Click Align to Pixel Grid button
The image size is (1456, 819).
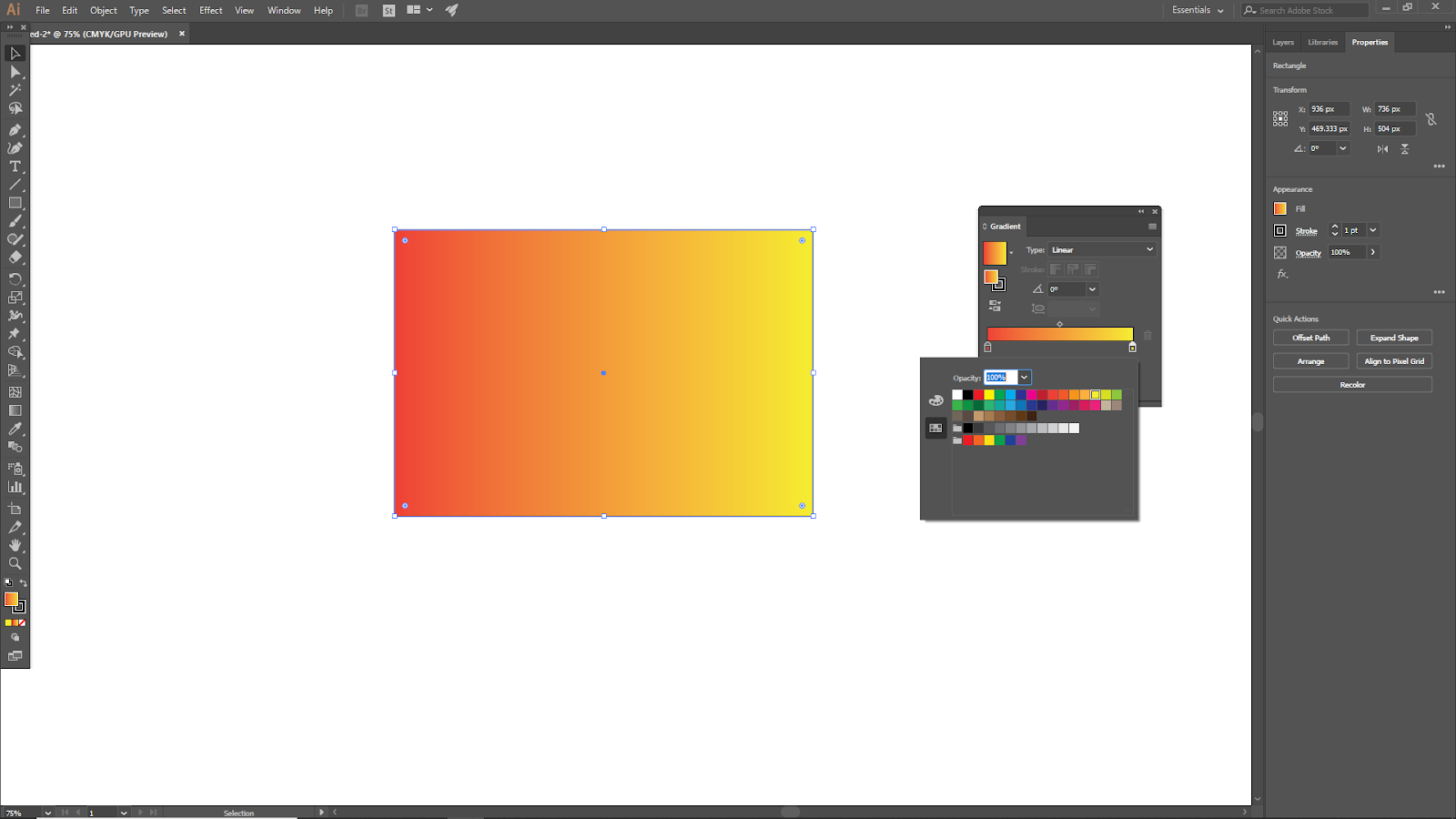click(1394, 361)
